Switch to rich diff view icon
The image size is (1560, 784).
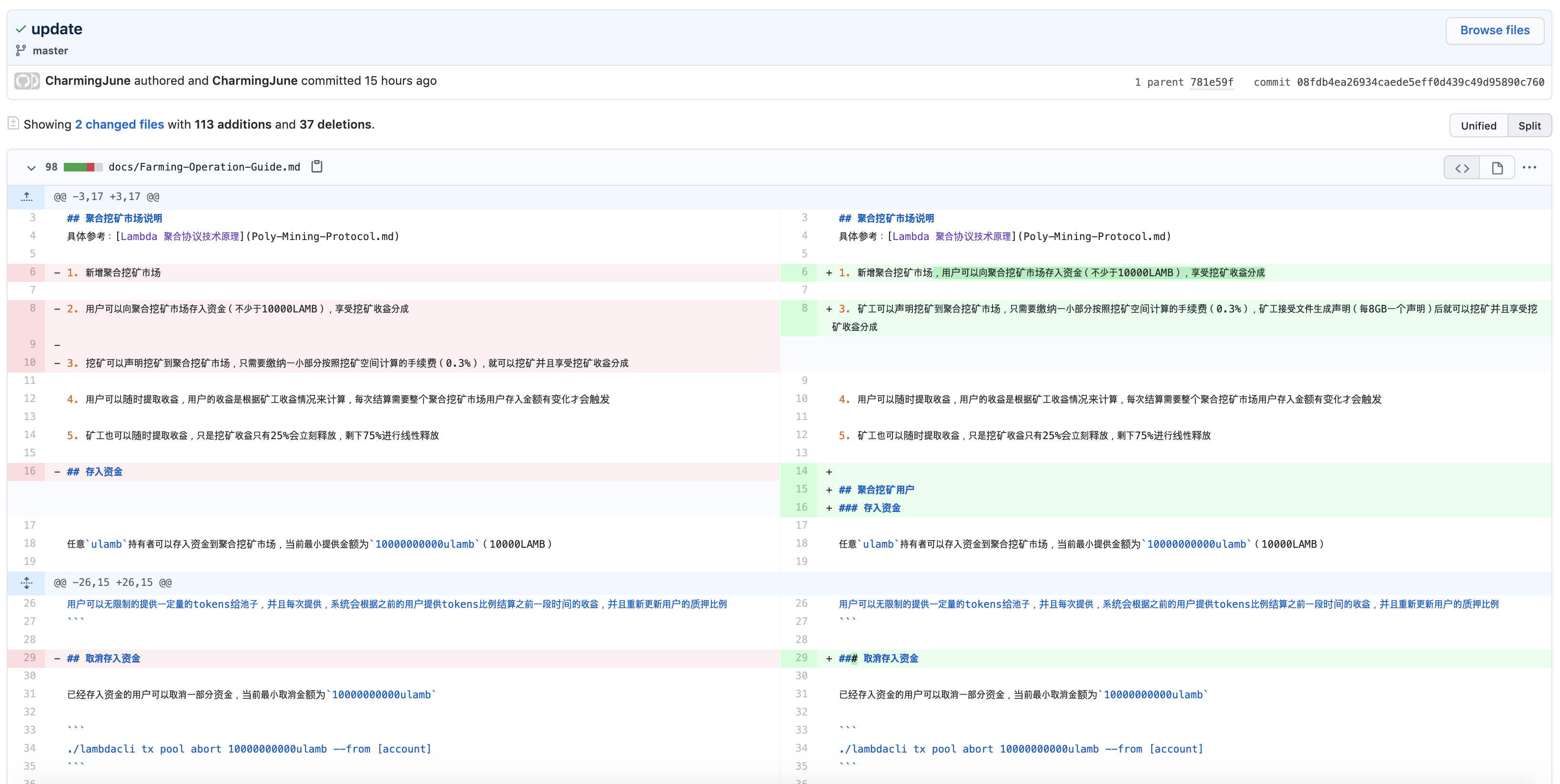1497,168
